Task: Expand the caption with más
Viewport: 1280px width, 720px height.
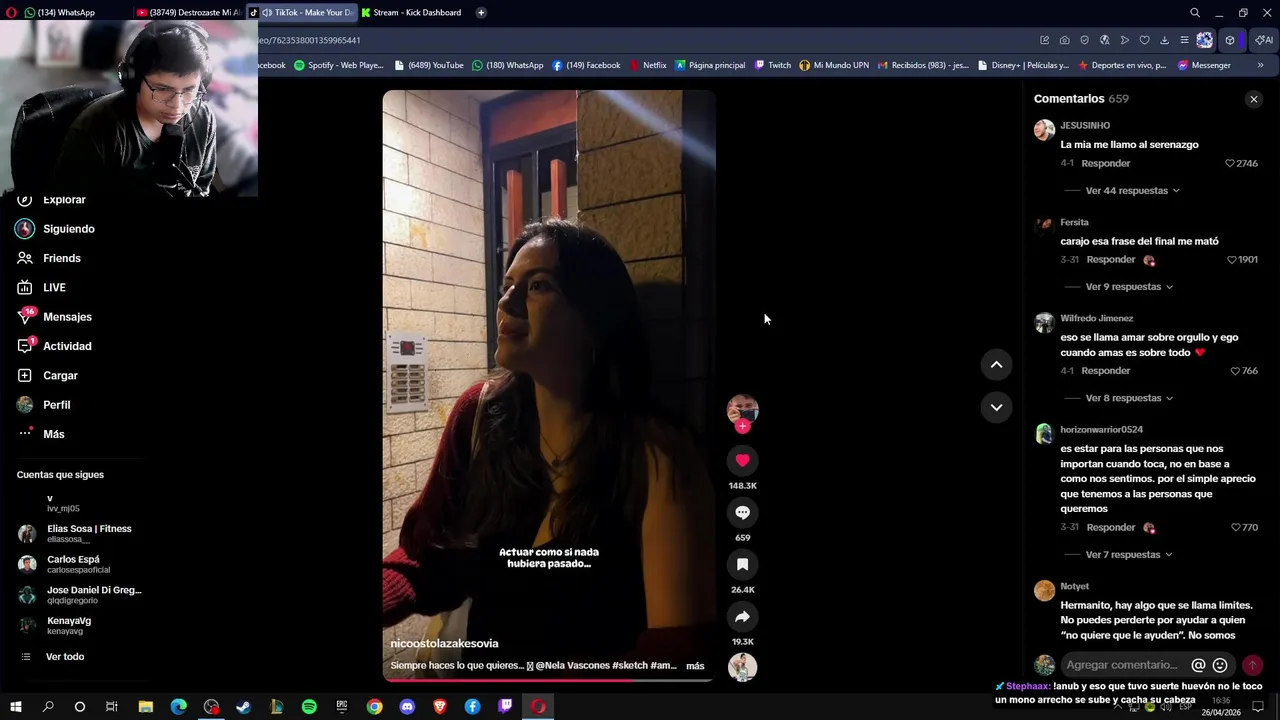Action: click(695, 666)
